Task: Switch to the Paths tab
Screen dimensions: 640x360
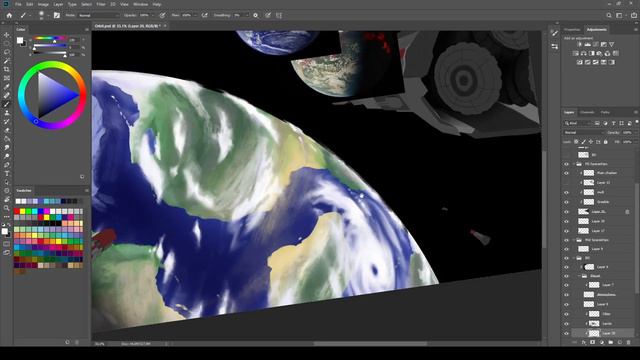Action: (605, 112)
